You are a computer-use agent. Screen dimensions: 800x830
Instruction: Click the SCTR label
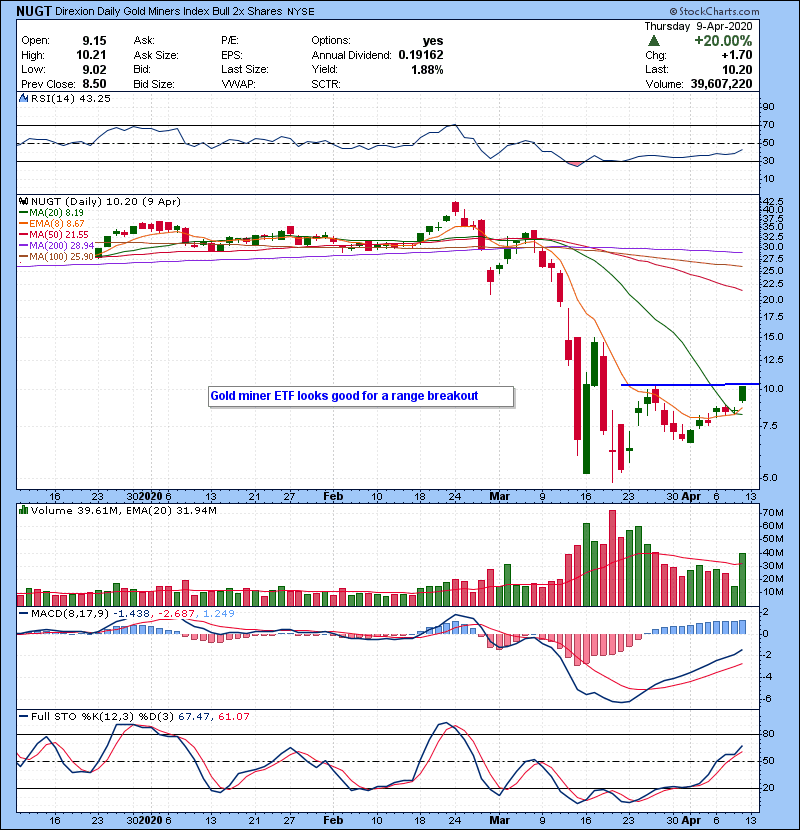click(326, 84)
